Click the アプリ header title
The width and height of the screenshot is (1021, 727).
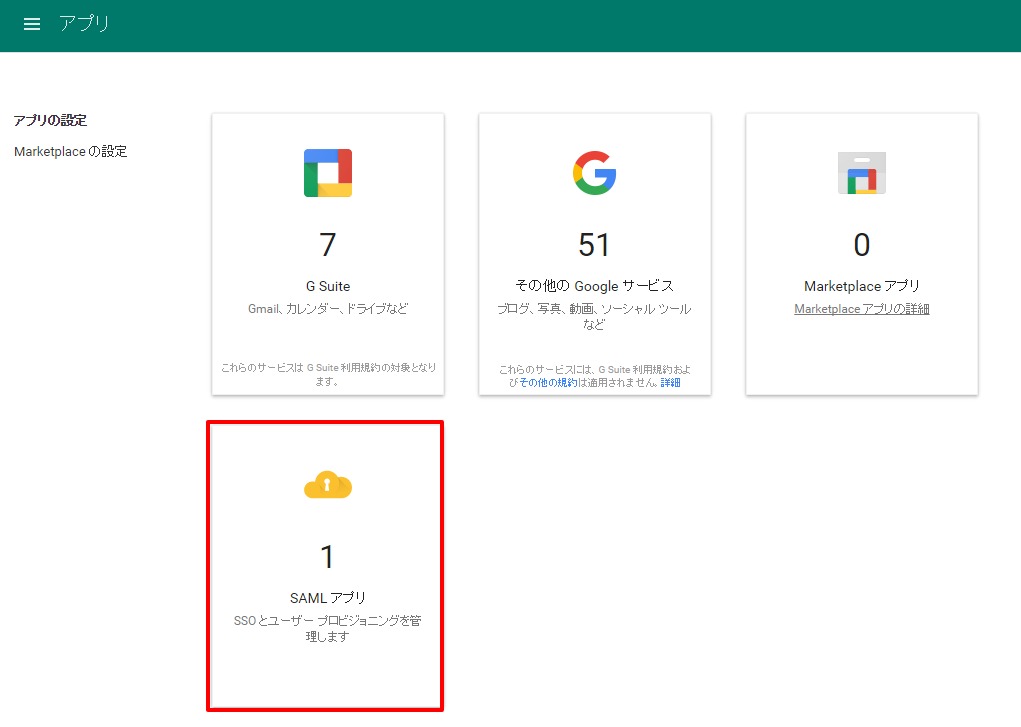point(84,24)
